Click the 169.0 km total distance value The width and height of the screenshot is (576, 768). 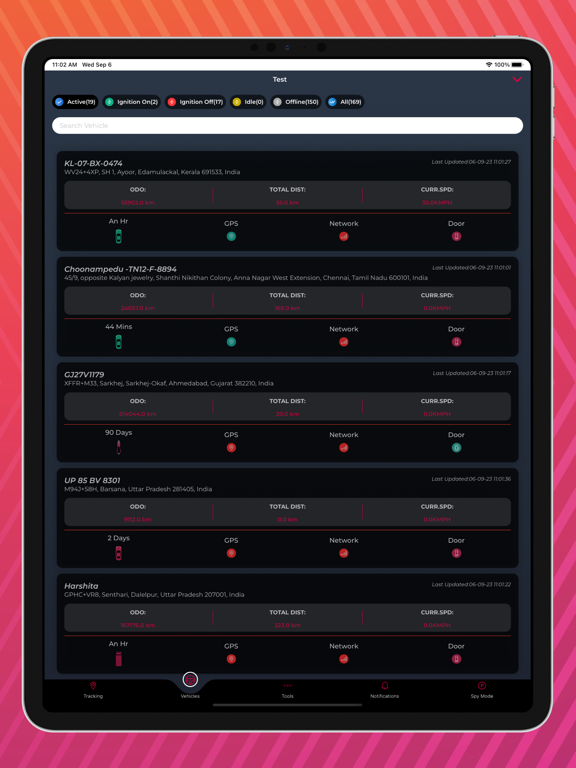coord(288,308)
